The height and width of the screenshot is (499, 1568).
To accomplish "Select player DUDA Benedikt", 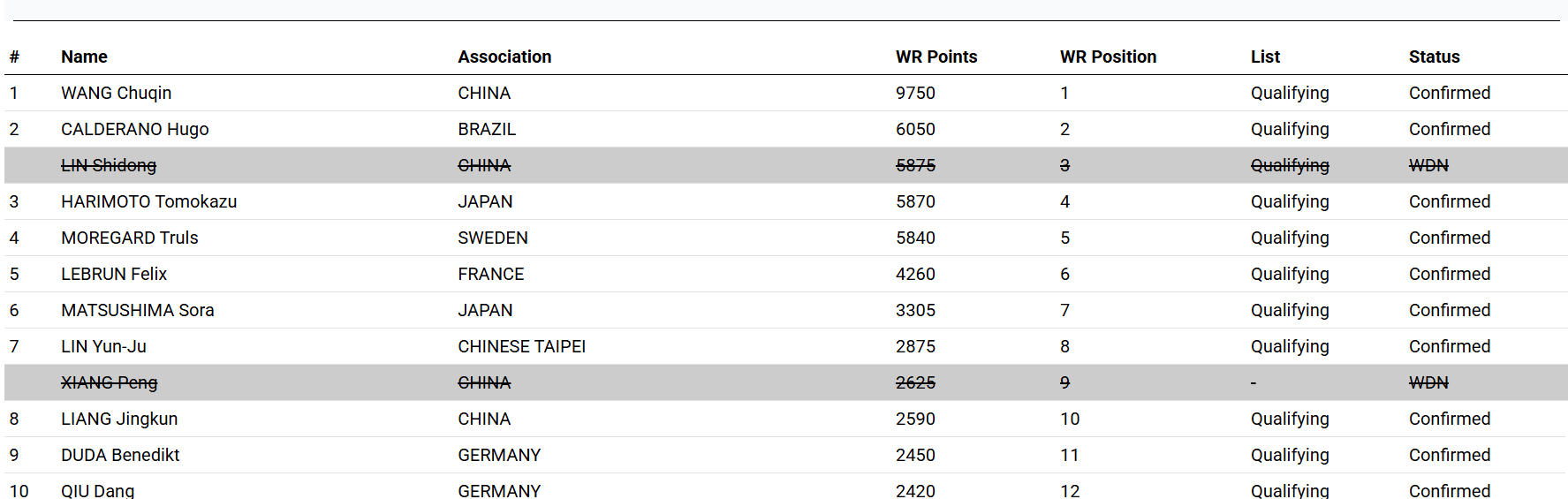I will pyautogui.click(x=120, y=455).
